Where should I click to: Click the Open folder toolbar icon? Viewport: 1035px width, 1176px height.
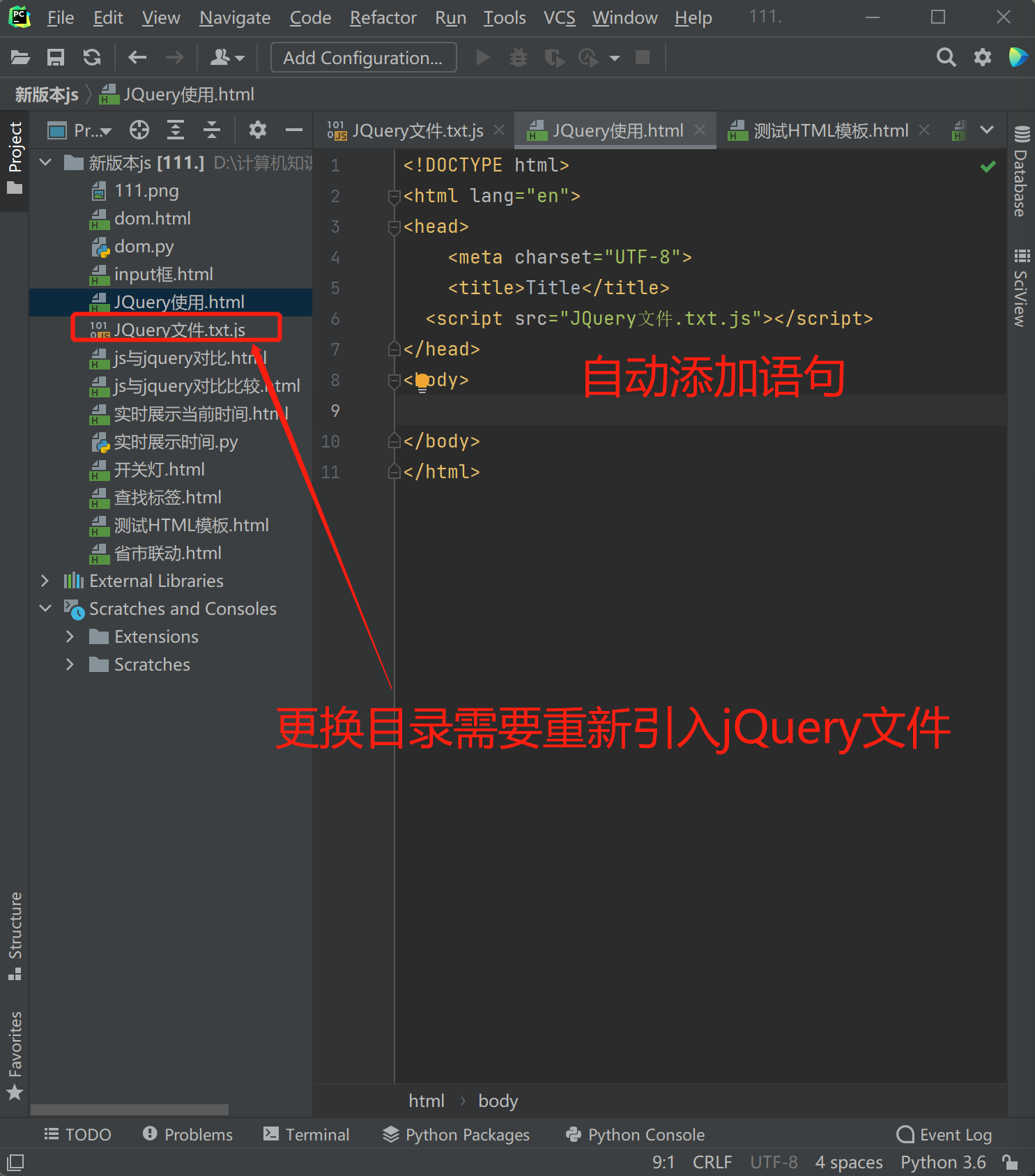click(x=20, y=57)
